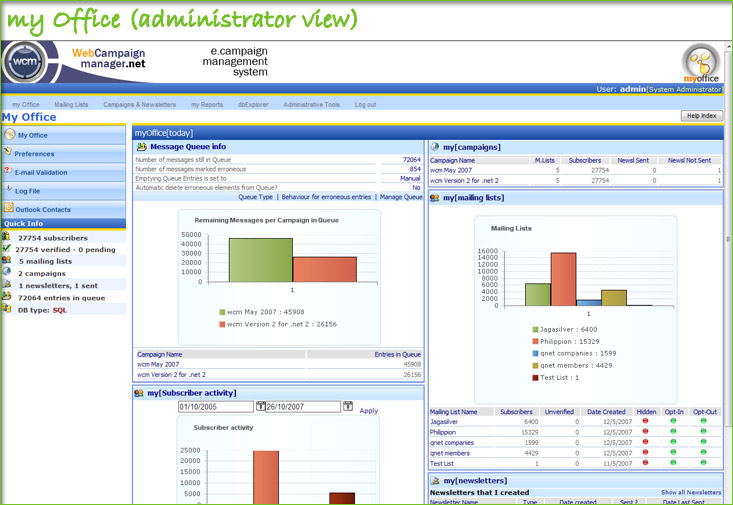Click the Apply link for date range
Screen dimensions: 733x505
pyautogui.click(x=368, y=411)
